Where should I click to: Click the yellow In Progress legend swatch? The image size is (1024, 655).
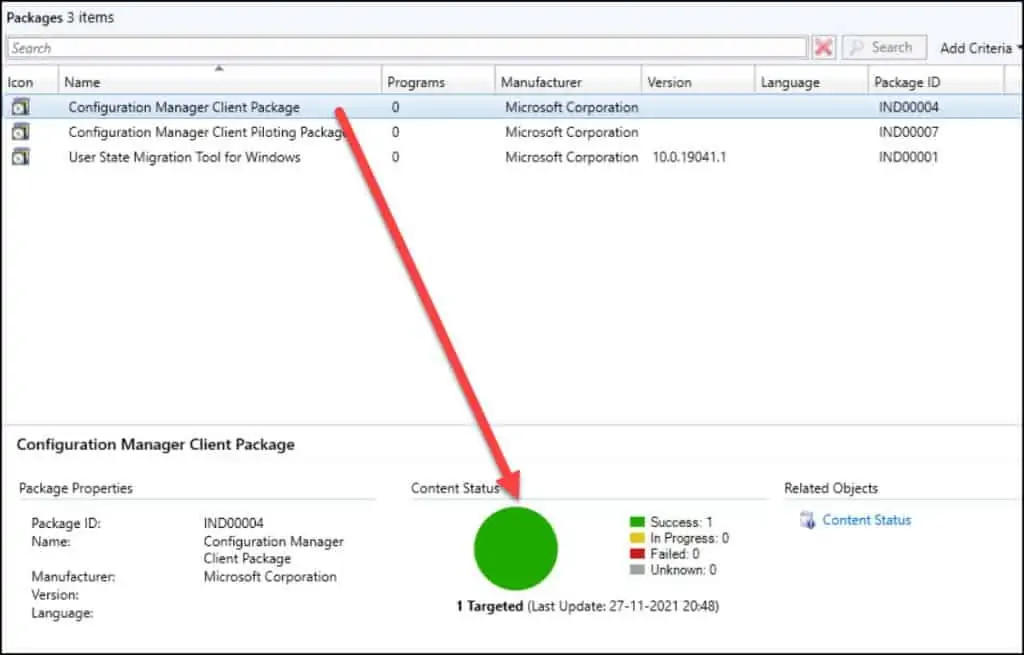coord(637,538)
